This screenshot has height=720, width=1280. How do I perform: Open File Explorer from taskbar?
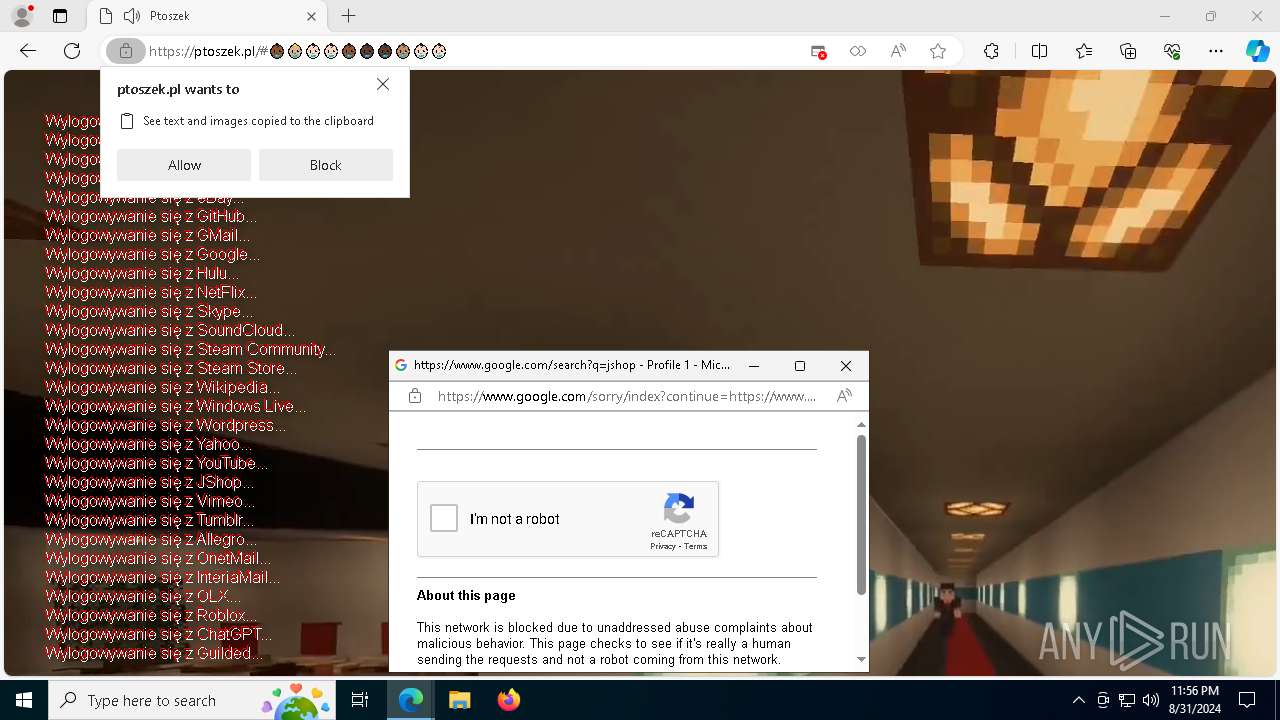[459, 700]
